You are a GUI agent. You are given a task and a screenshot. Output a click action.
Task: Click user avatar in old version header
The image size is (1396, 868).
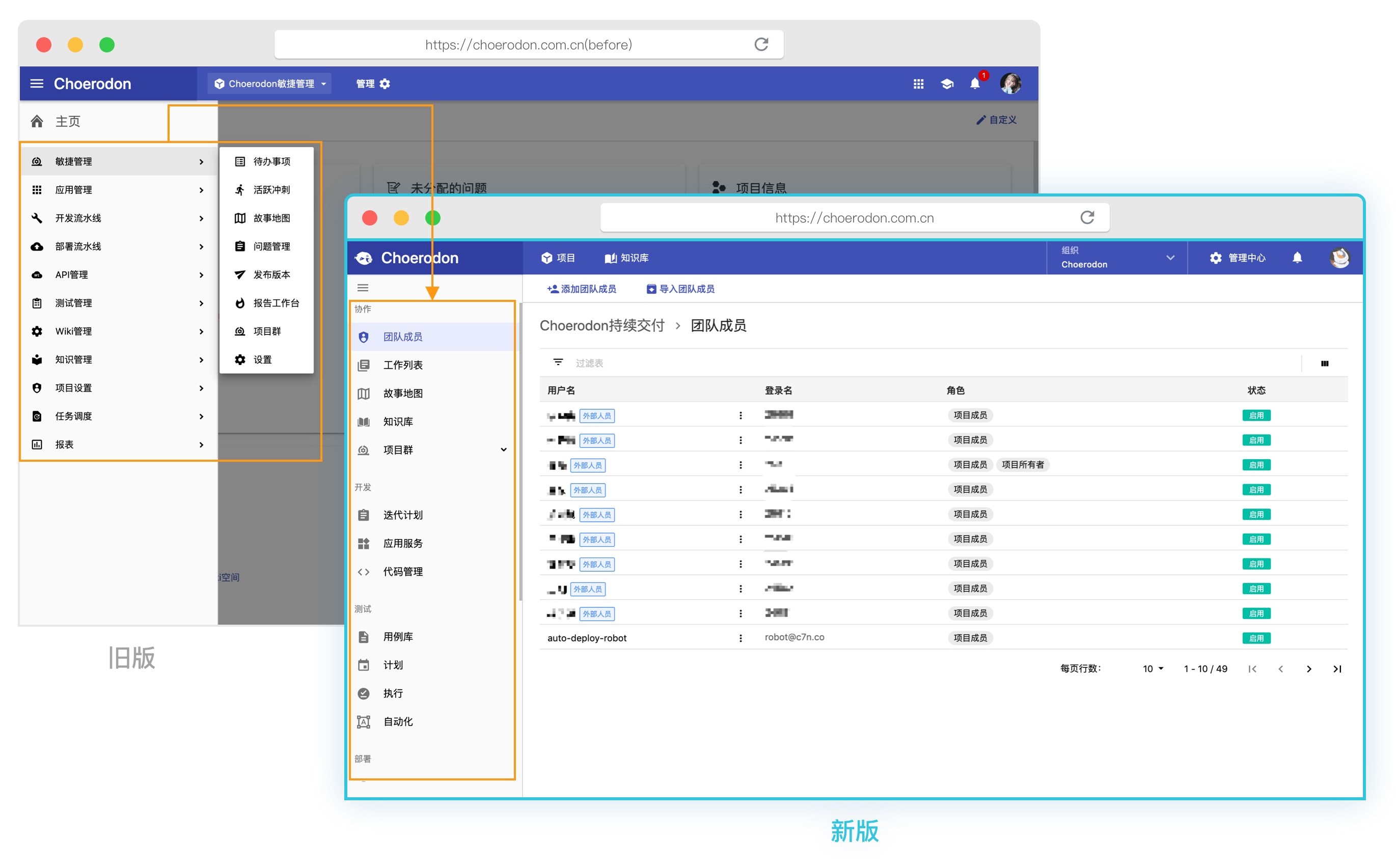(1010, 84)
